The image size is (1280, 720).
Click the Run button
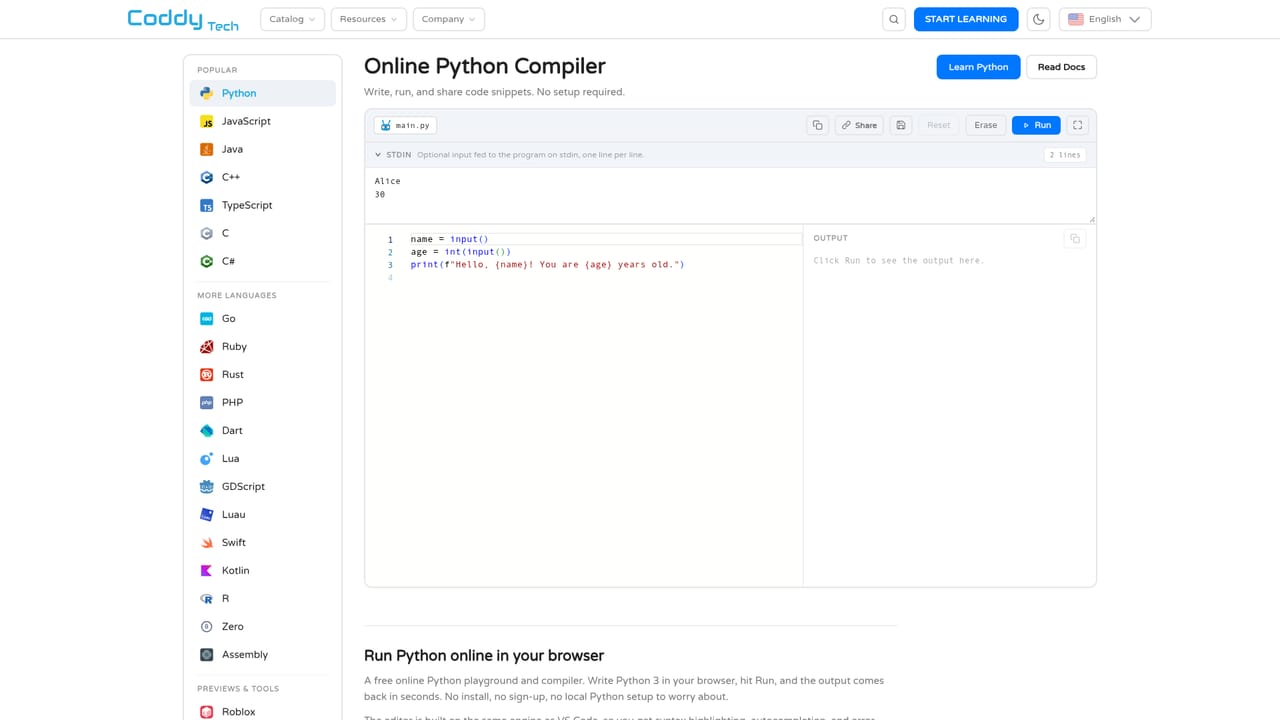(1036, 125)
